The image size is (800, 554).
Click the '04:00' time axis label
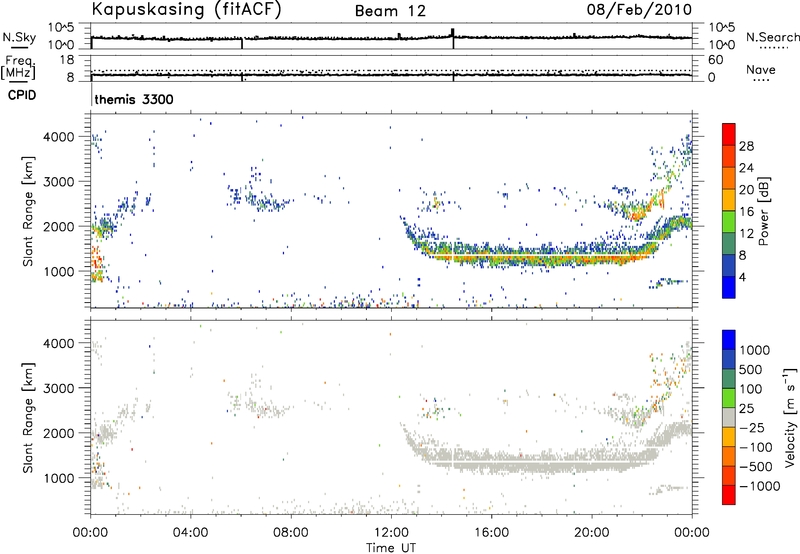click(x=190, y=533)
